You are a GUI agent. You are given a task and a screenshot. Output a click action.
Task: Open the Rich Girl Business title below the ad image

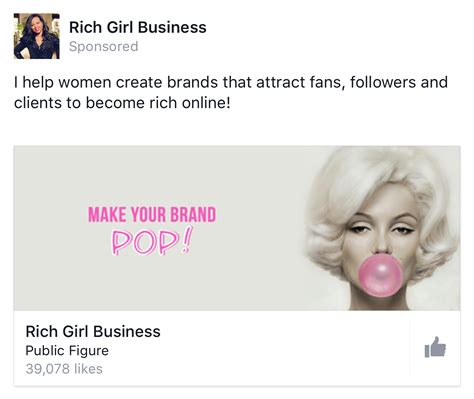(93, 331)
